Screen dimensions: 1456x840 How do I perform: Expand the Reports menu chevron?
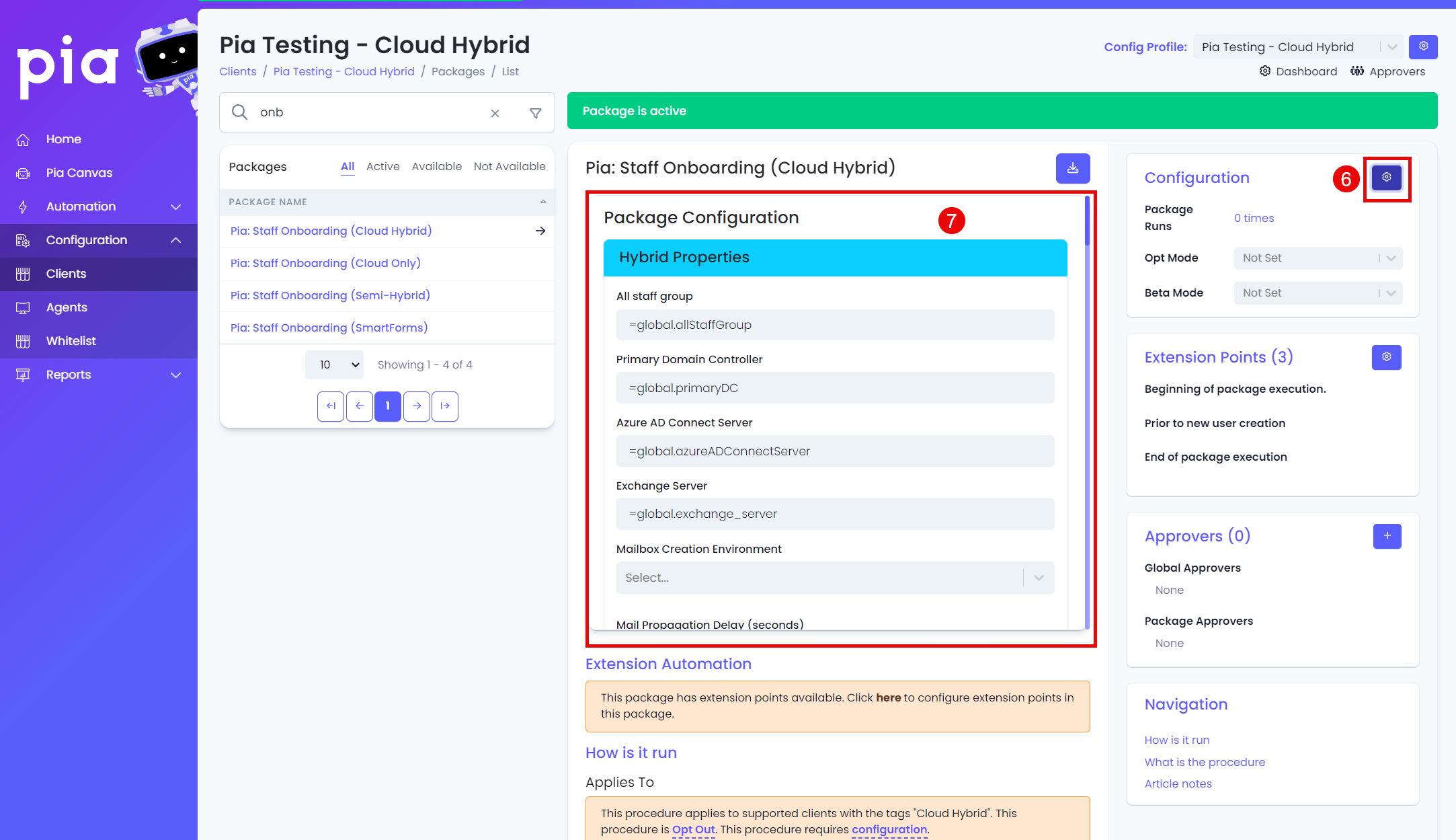[x=176, y=375]
